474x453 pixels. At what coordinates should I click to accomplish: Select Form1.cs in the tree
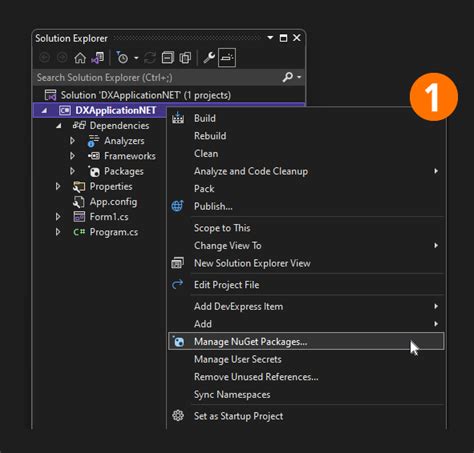tap(109, 217)
